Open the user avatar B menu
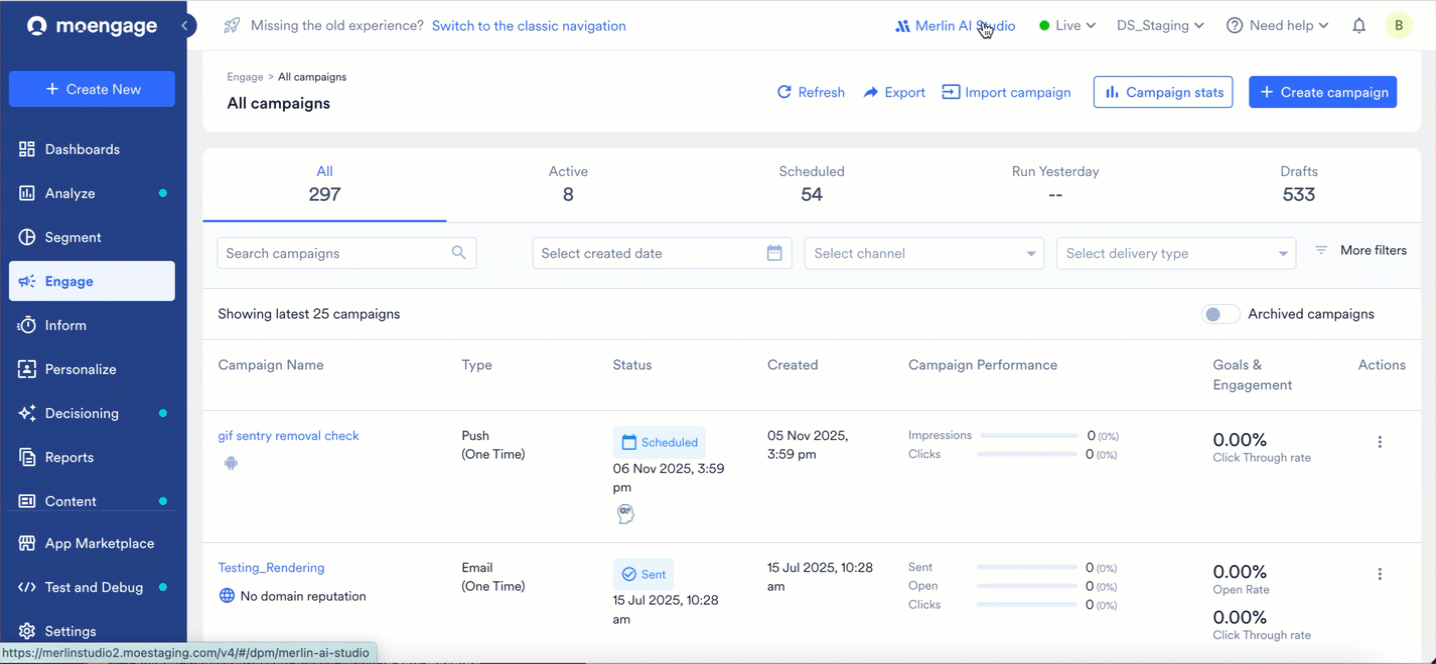Viewport: 1436px width, 664px height. point(1399,26)
